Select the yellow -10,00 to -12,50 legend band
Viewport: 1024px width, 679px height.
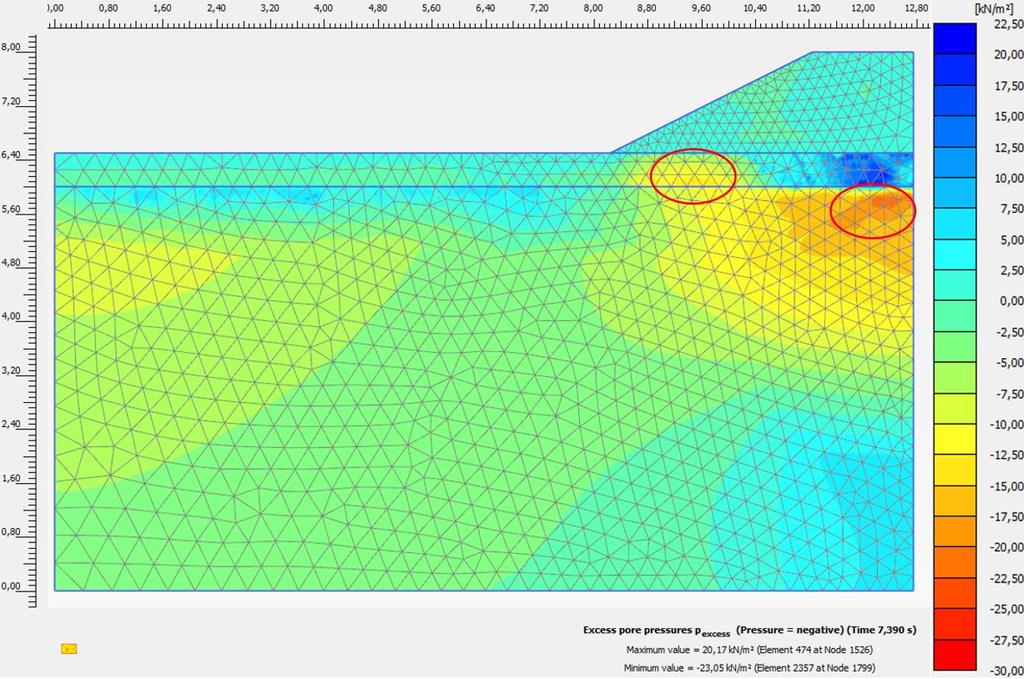[954, 439]
